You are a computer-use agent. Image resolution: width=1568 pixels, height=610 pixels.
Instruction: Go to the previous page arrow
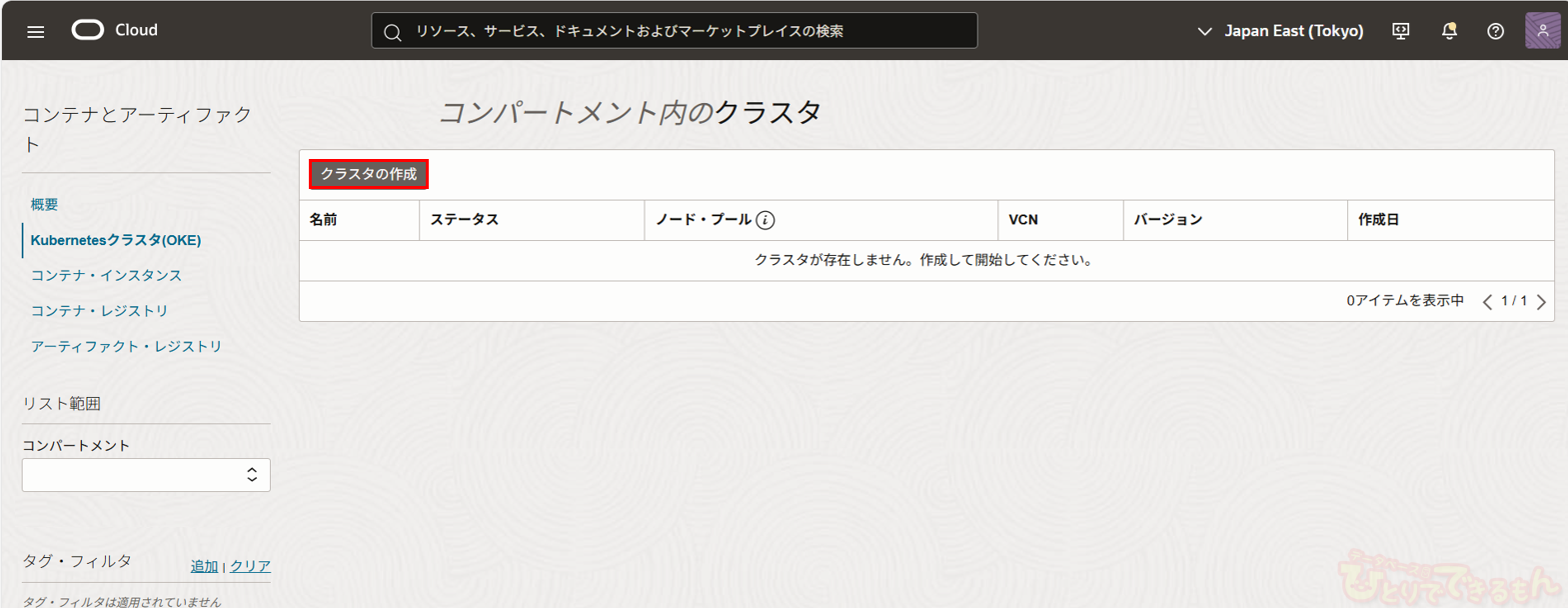click(x=1487, y=302)
